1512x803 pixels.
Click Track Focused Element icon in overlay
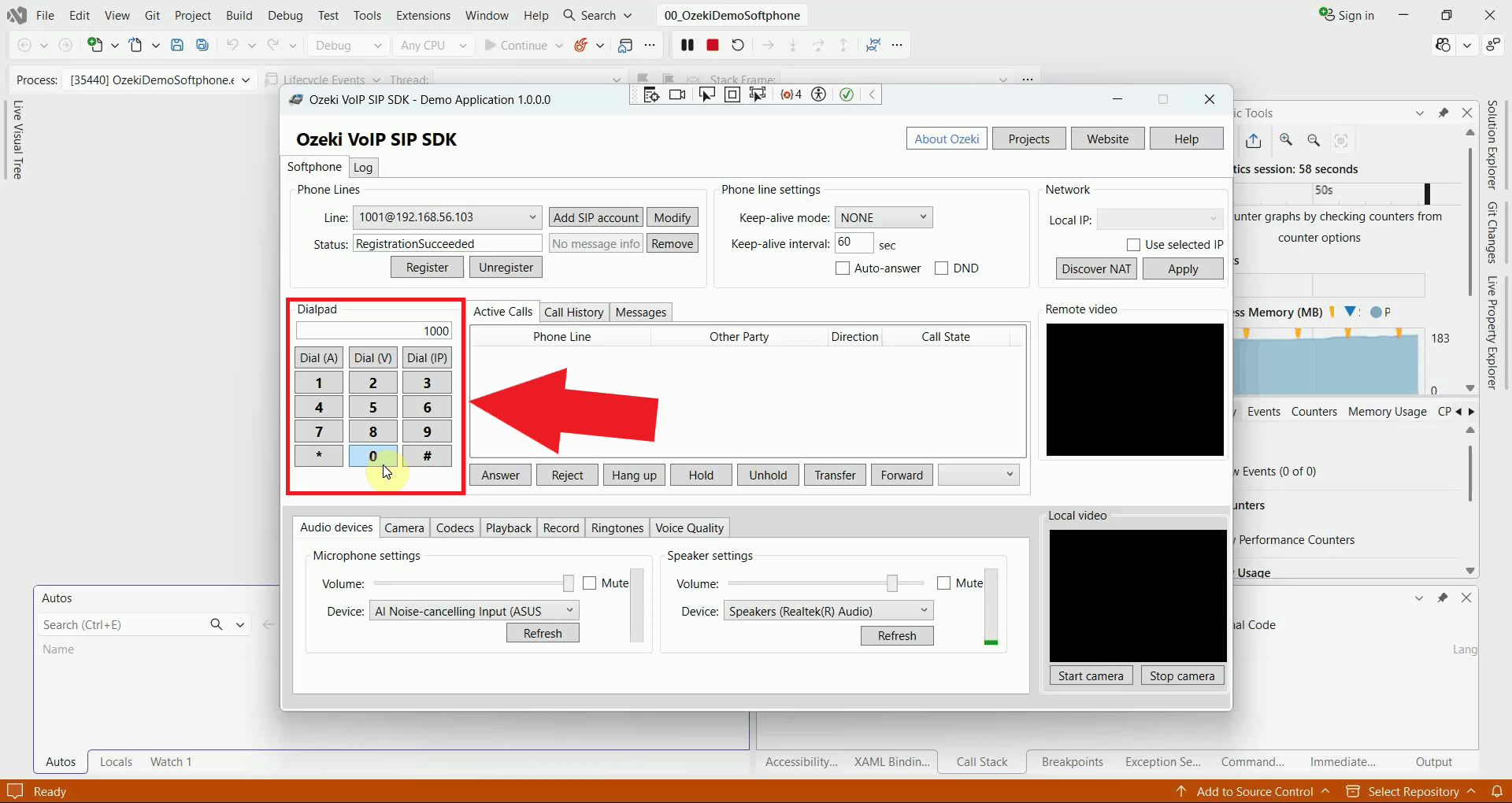pos(758,95)
